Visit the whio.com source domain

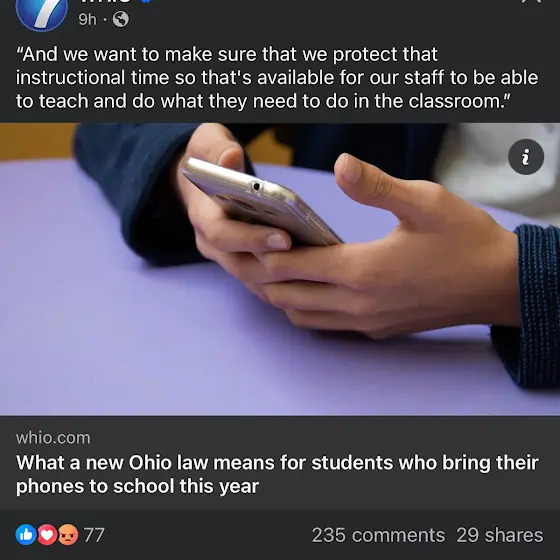[x=53, y=438]
